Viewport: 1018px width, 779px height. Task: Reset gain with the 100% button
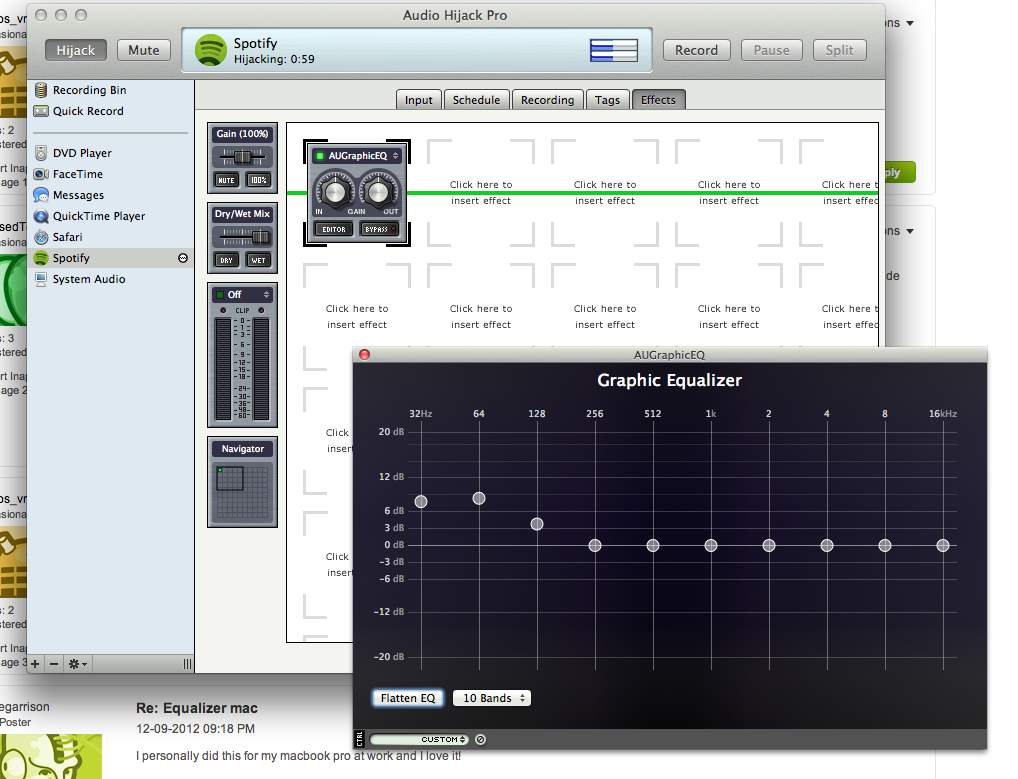[258, 180]
